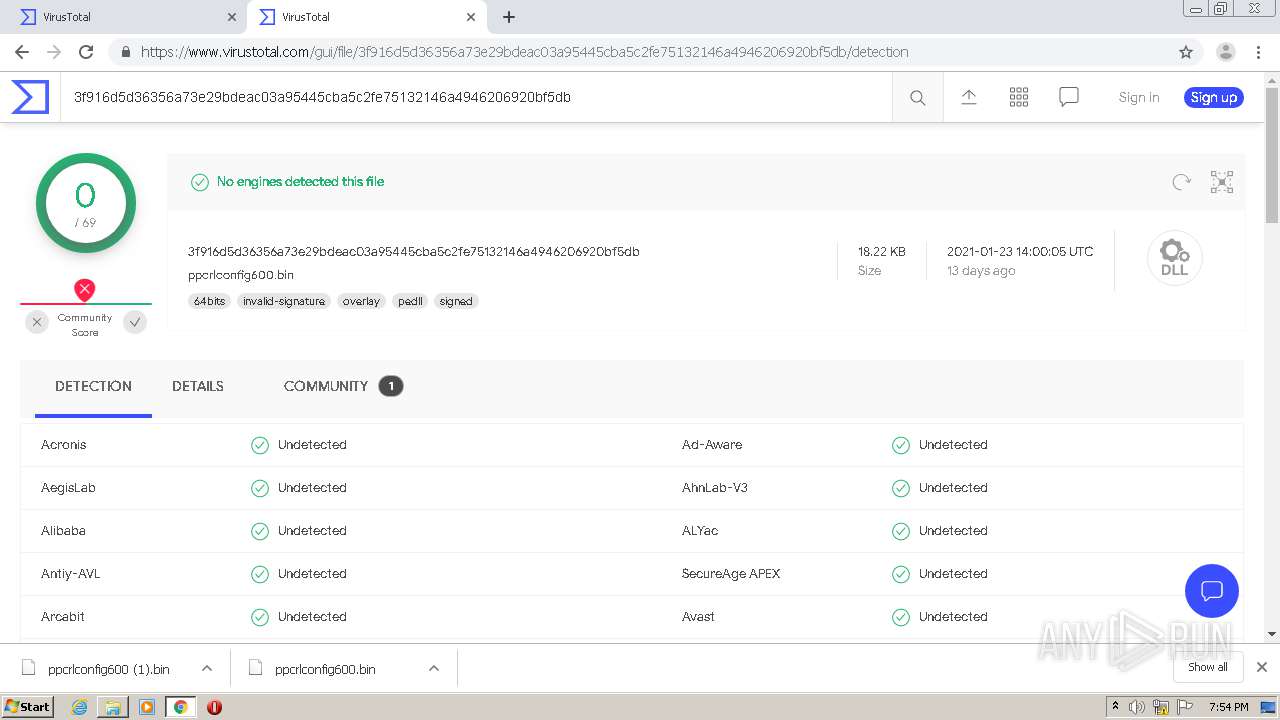Screen dimensions: 1280x720
Task: Click the upload file icon
Action: 968,97
